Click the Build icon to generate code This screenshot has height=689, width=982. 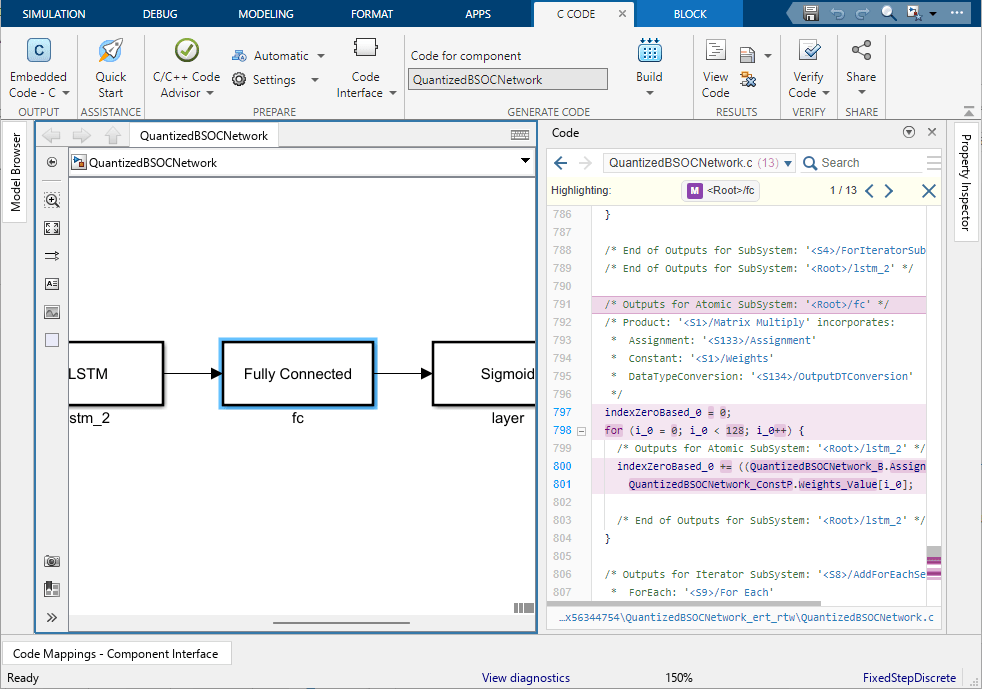649,52
